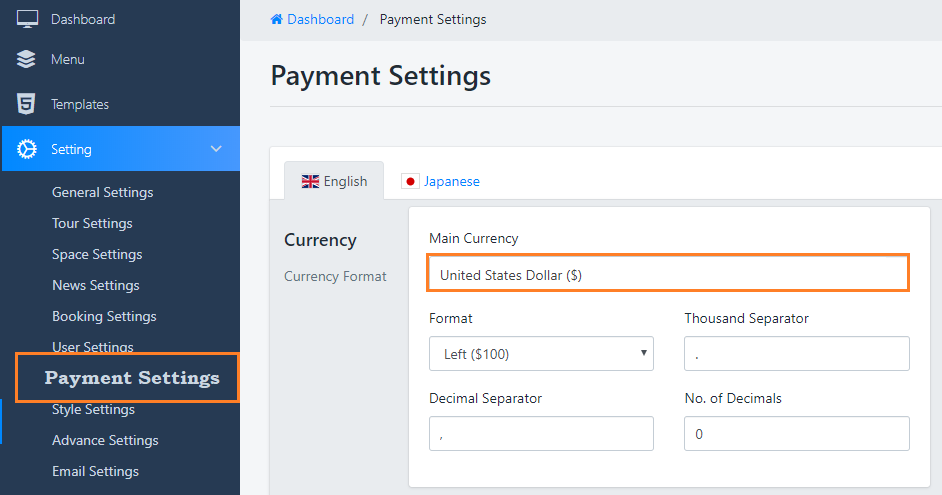
Task: Open General Settings in sidebar
Action: tap(103, 192)
